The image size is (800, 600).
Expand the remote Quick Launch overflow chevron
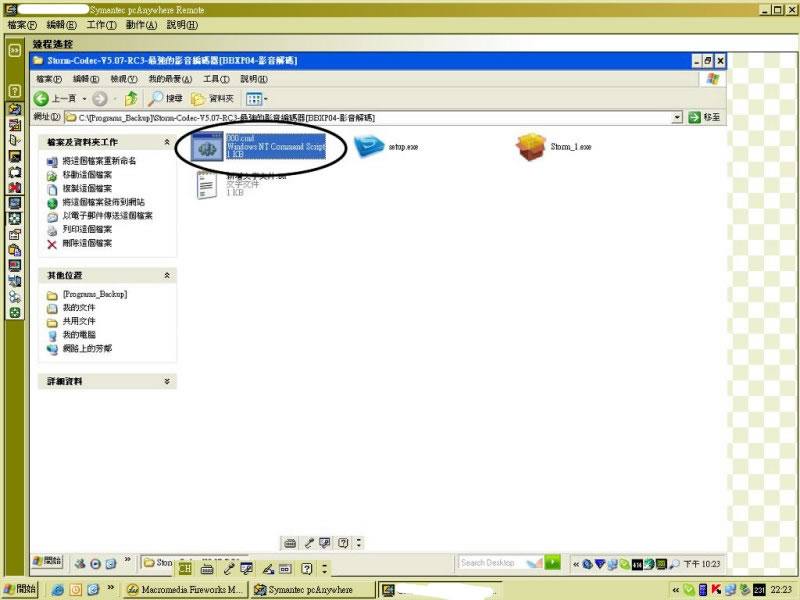click(128, 560)
